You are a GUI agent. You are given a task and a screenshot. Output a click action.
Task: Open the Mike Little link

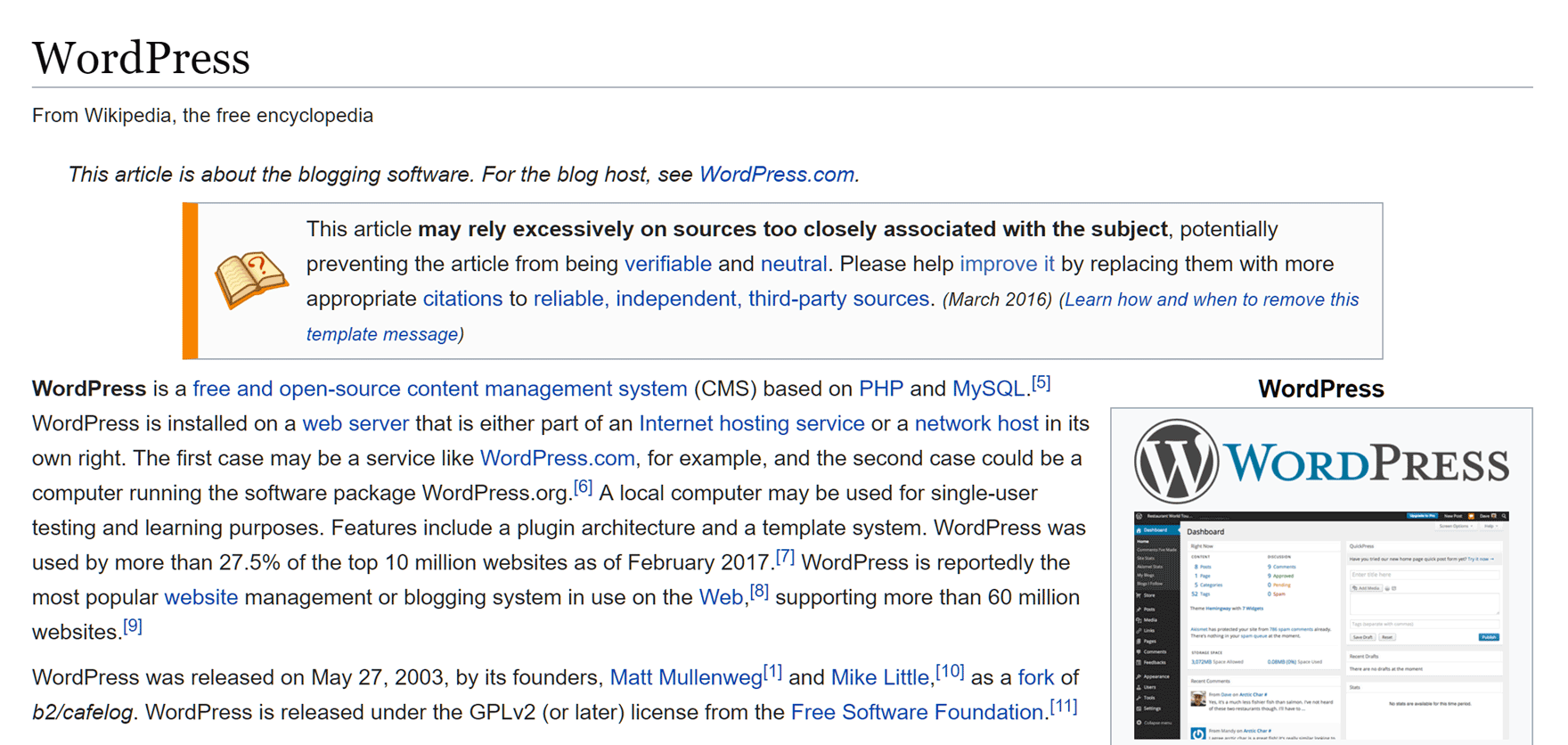point(879,677)
